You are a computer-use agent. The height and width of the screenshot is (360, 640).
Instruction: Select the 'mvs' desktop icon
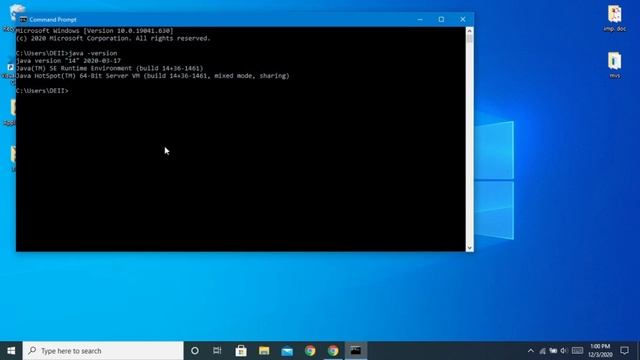tap(615, 65)
